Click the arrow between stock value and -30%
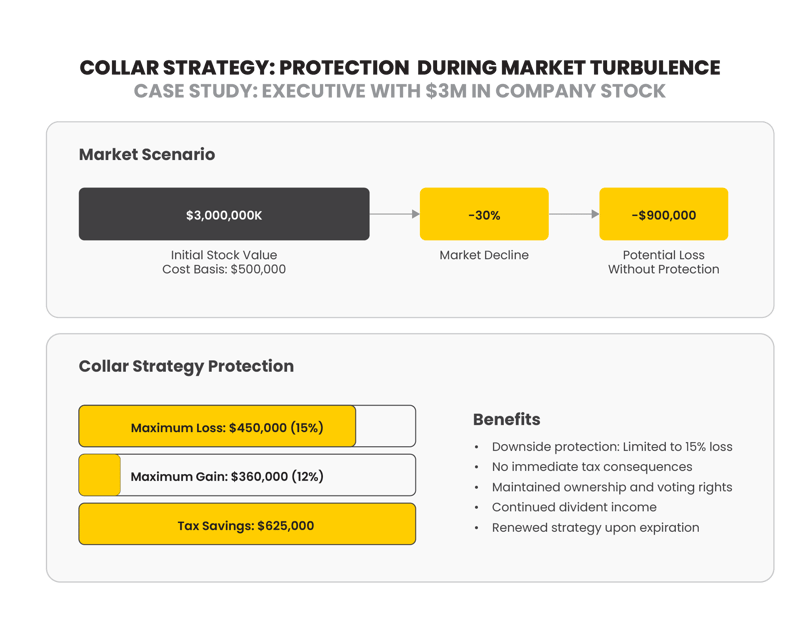 [x=394, y=214]
